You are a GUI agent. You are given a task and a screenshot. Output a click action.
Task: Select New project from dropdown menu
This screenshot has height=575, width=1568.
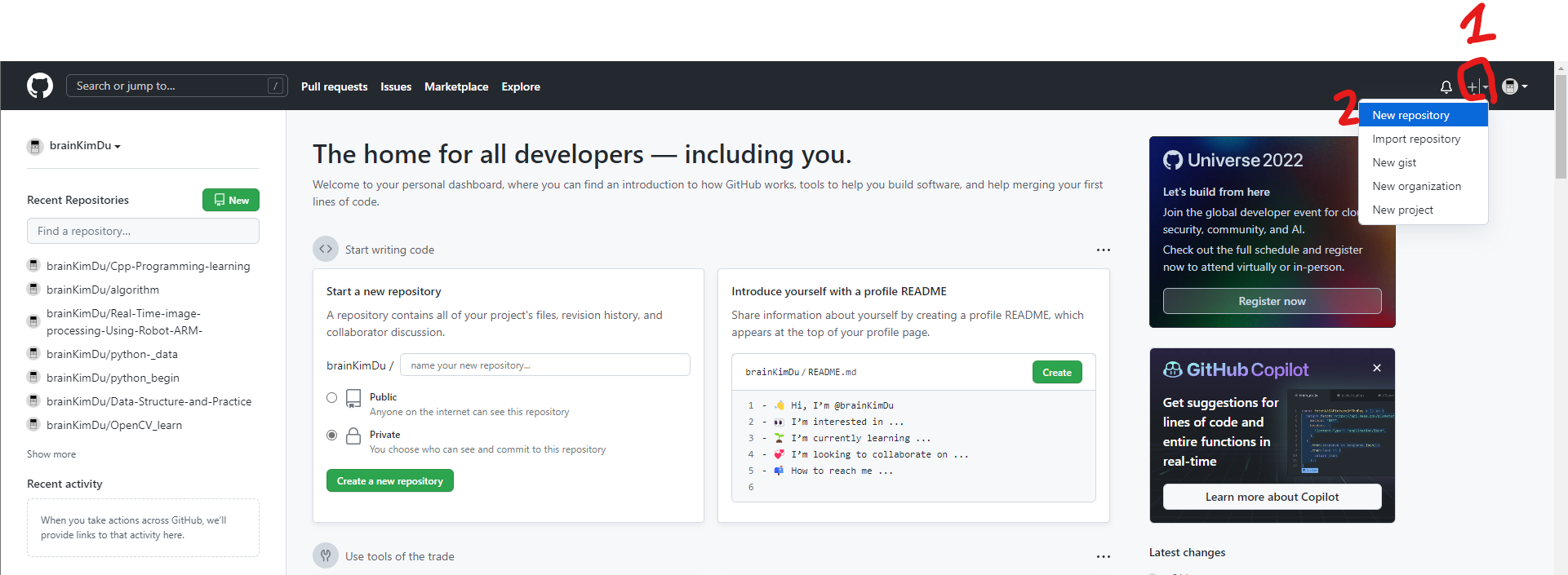coord(1423,210)
